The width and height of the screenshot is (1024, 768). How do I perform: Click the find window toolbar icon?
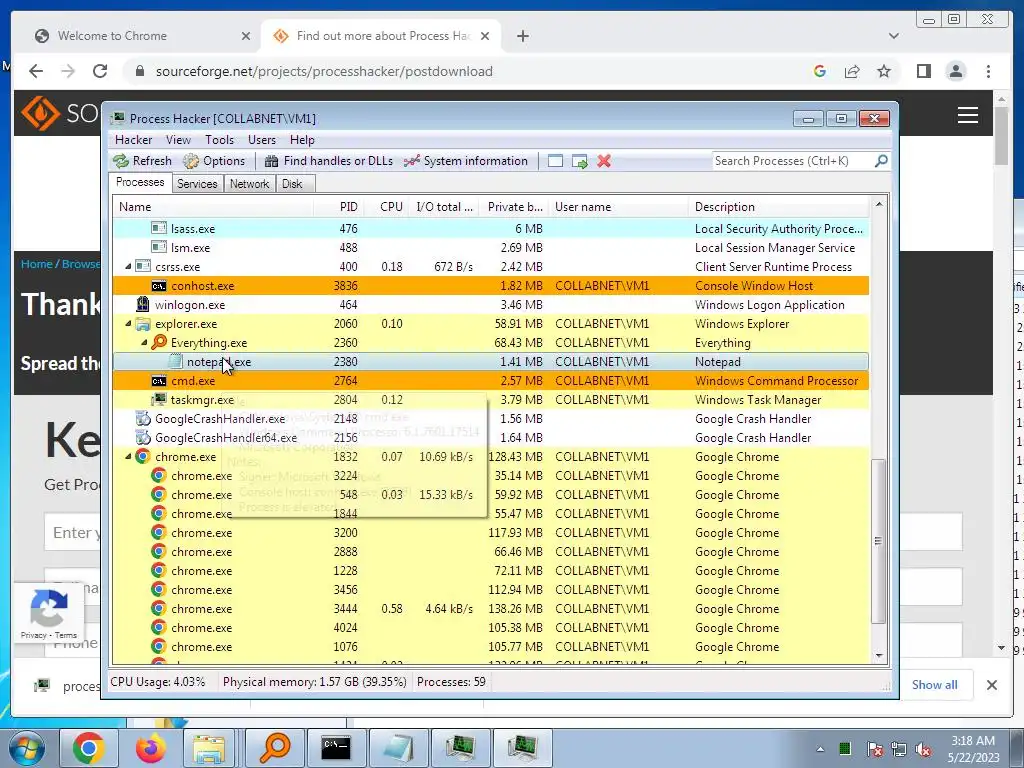[555, 161]
